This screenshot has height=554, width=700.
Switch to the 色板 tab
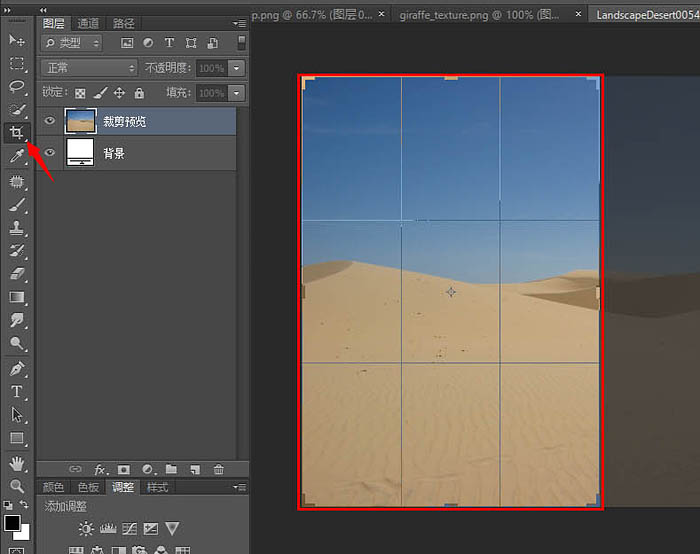point(88,487)
